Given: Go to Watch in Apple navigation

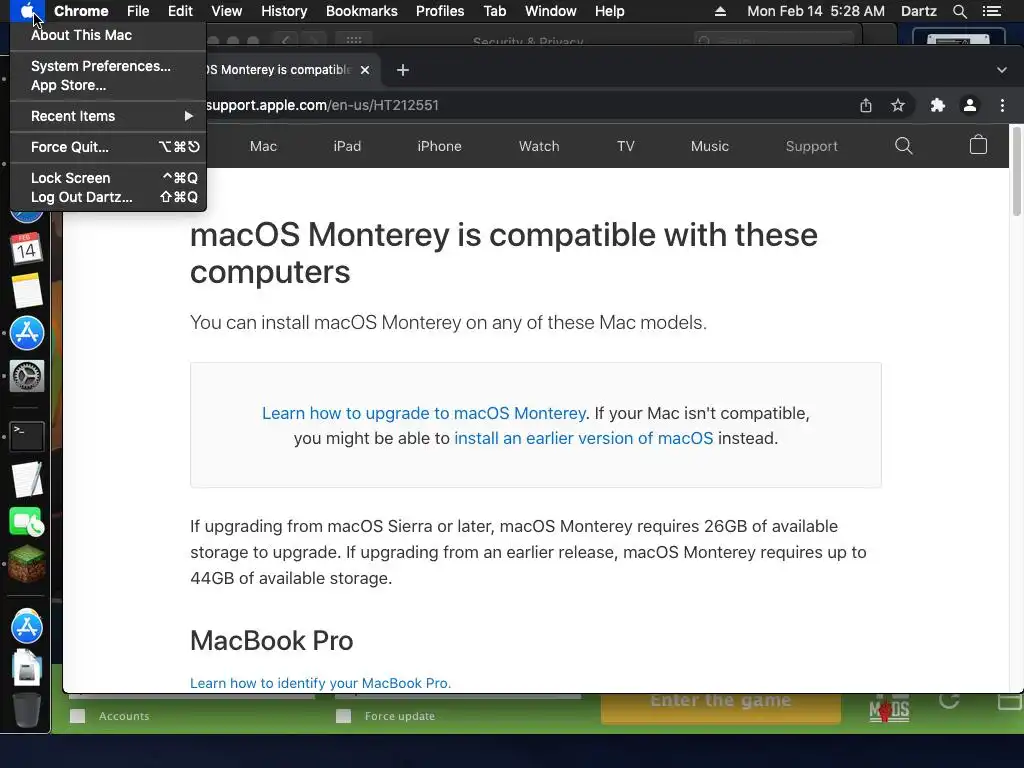Looking at the screenshot, I should click(539, 146).
